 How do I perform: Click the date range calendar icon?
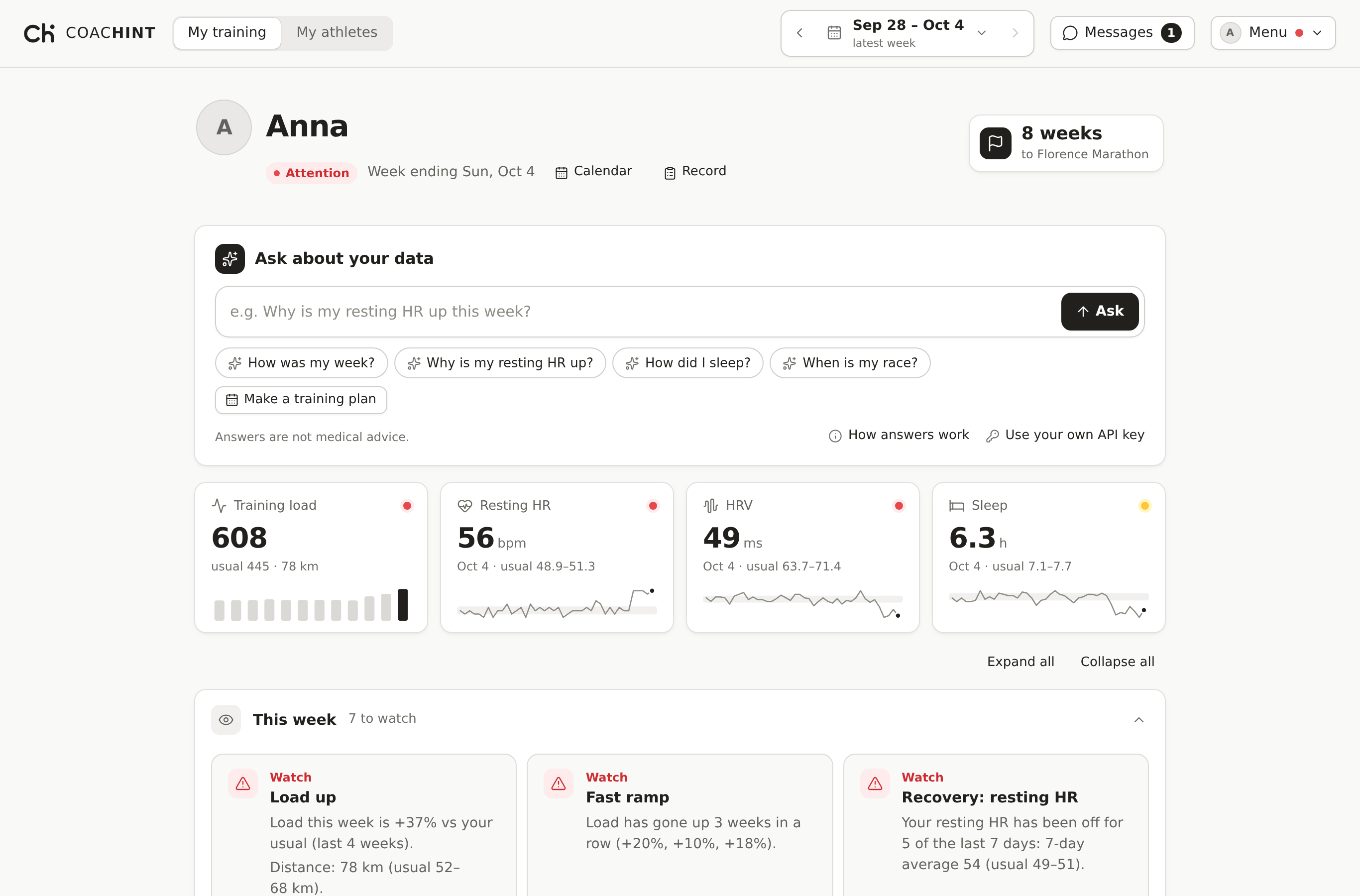pyautogui.click(x=834, y=33)
